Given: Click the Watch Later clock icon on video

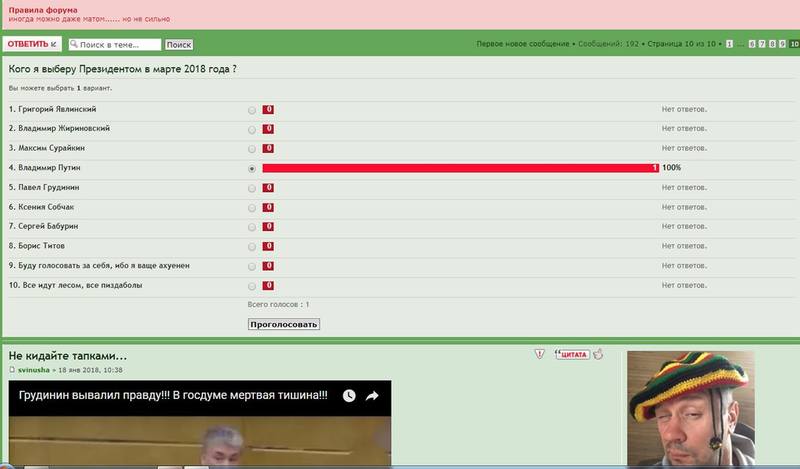Looking at the screenshot, I should 349,396.
